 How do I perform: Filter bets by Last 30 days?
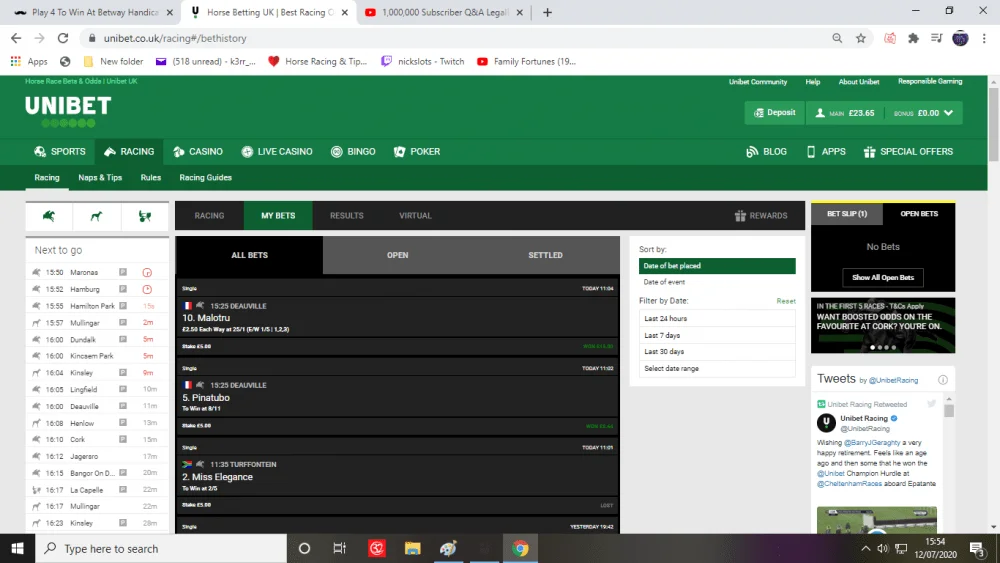[717, 351]
